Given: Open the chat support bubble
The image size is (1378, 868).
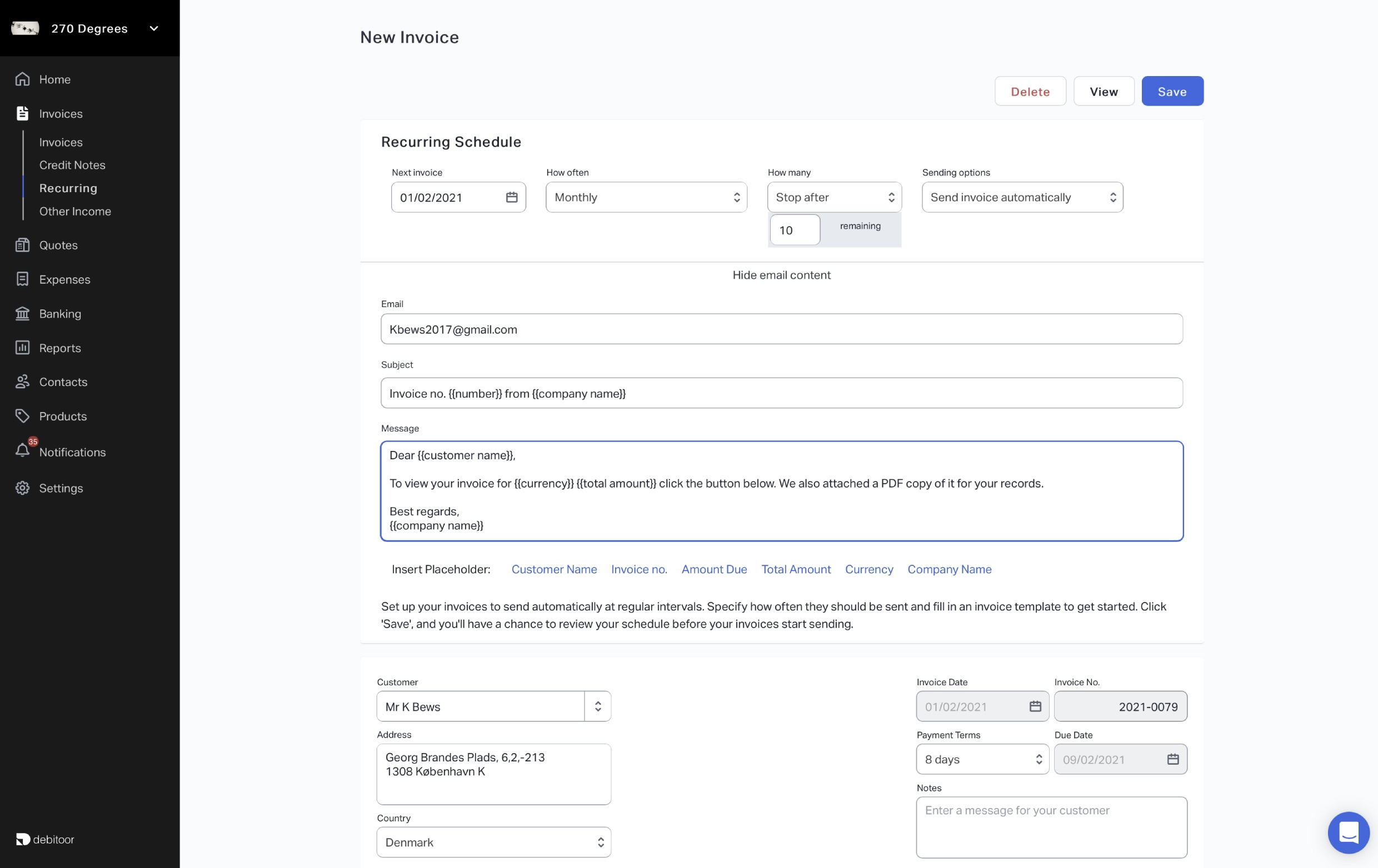Looking at the screenshot, I should coord(1348,832).
